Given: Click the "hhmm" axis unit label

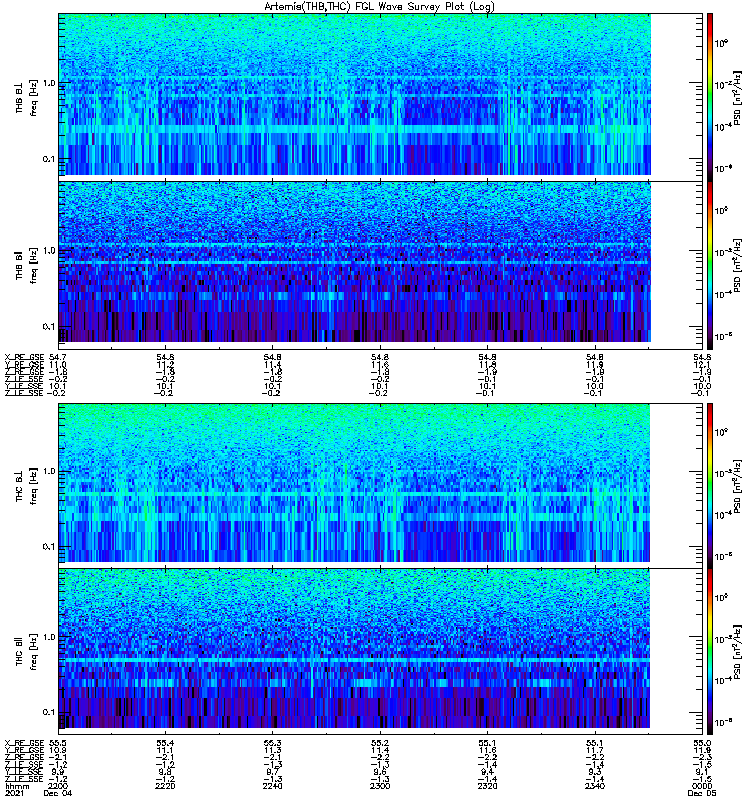Looking at the screenshot, I should pyautogui.click(x=17, y=786).
